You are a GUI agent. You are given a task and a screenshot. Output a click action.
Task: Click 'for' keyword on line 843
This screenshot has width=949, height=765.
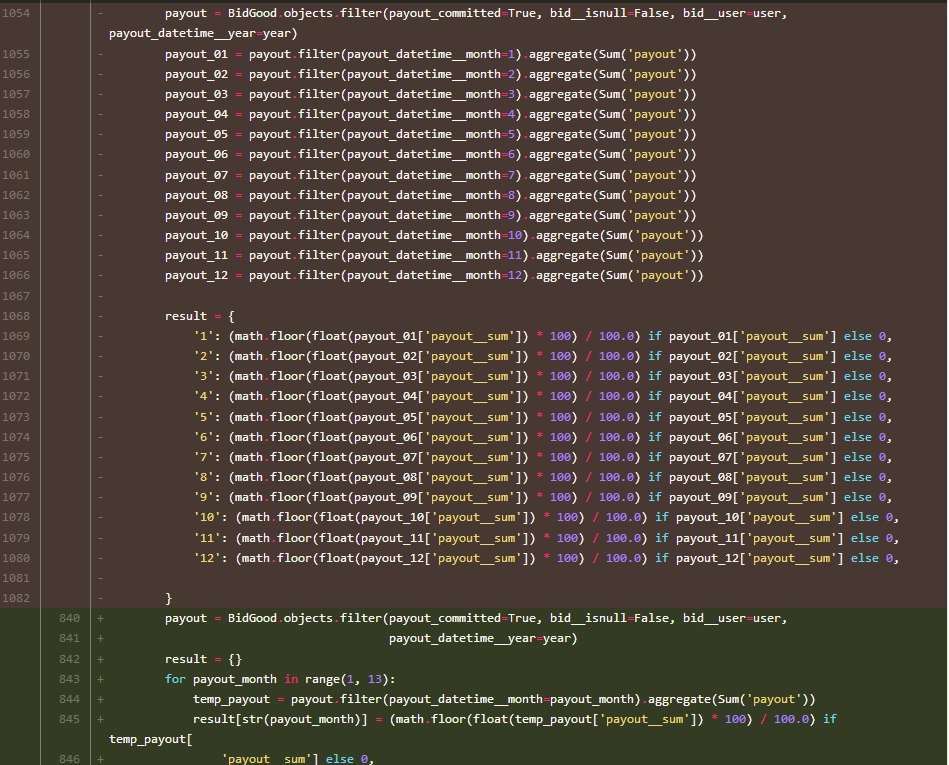(x=175, y=679)
